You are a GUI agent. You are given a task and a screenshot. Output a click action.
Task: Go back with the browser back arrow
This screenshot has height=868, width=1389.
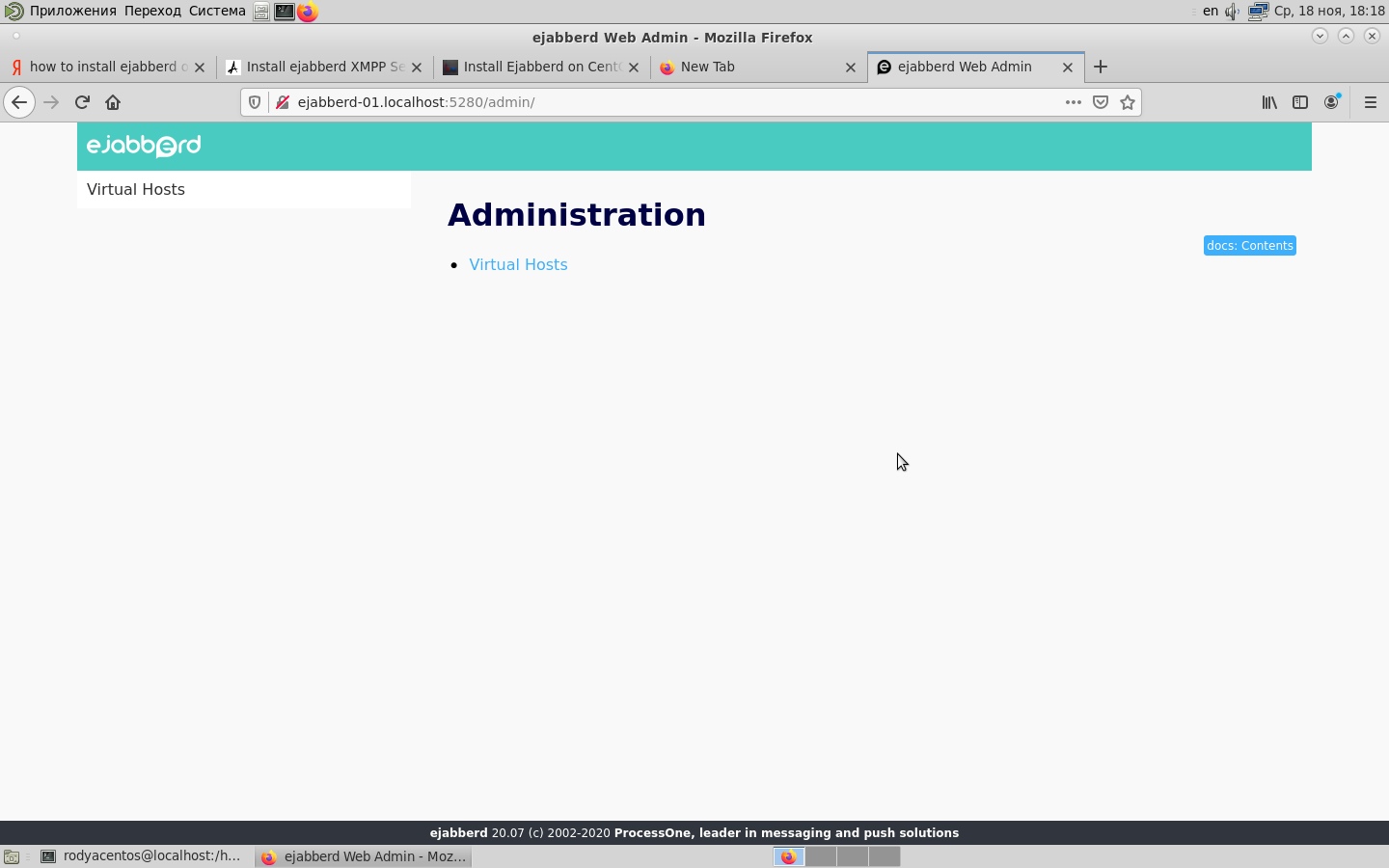pyautogui.click(x=19, y=102)
